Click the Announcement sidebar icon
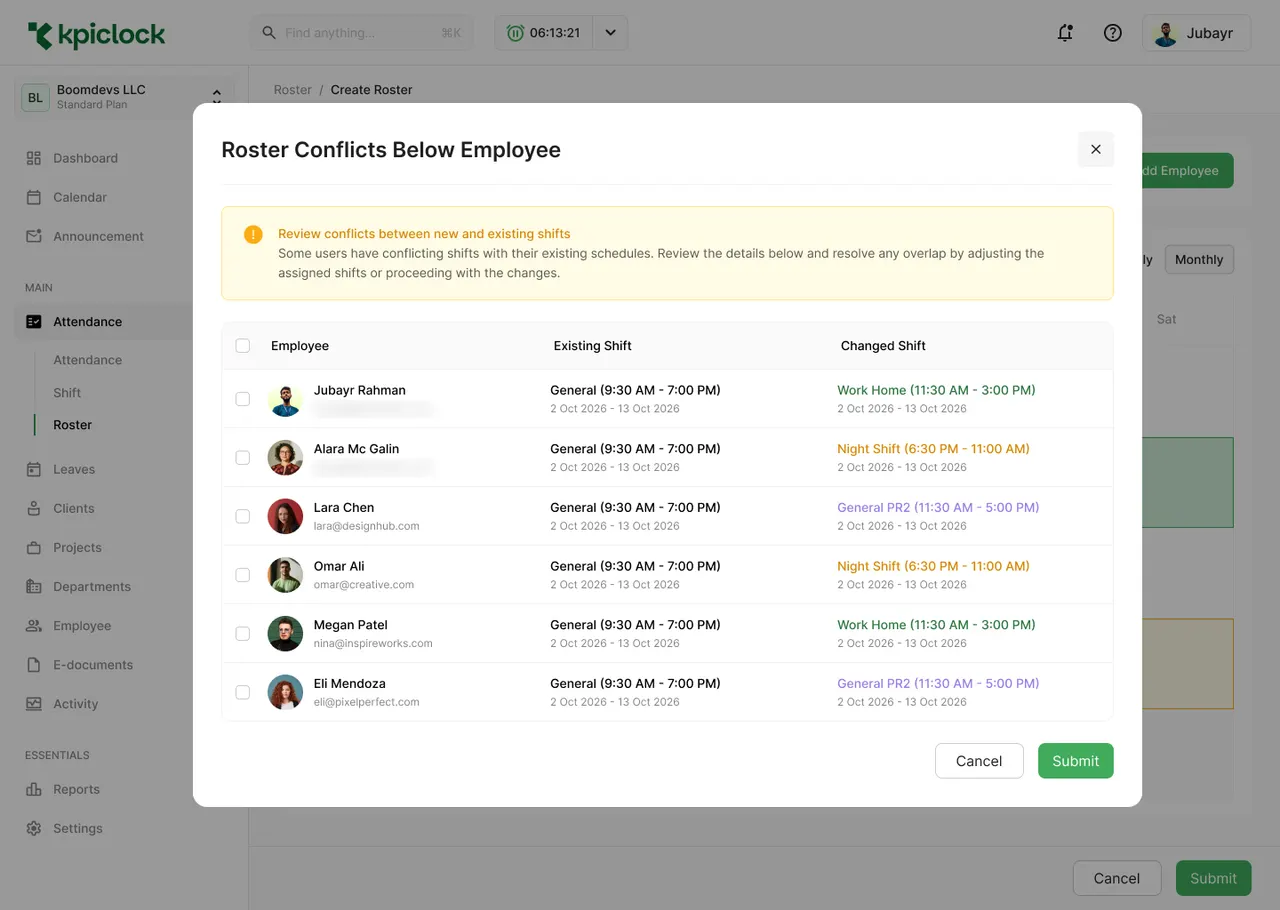The image size is (1280, 910). click(x=34, y=236)
